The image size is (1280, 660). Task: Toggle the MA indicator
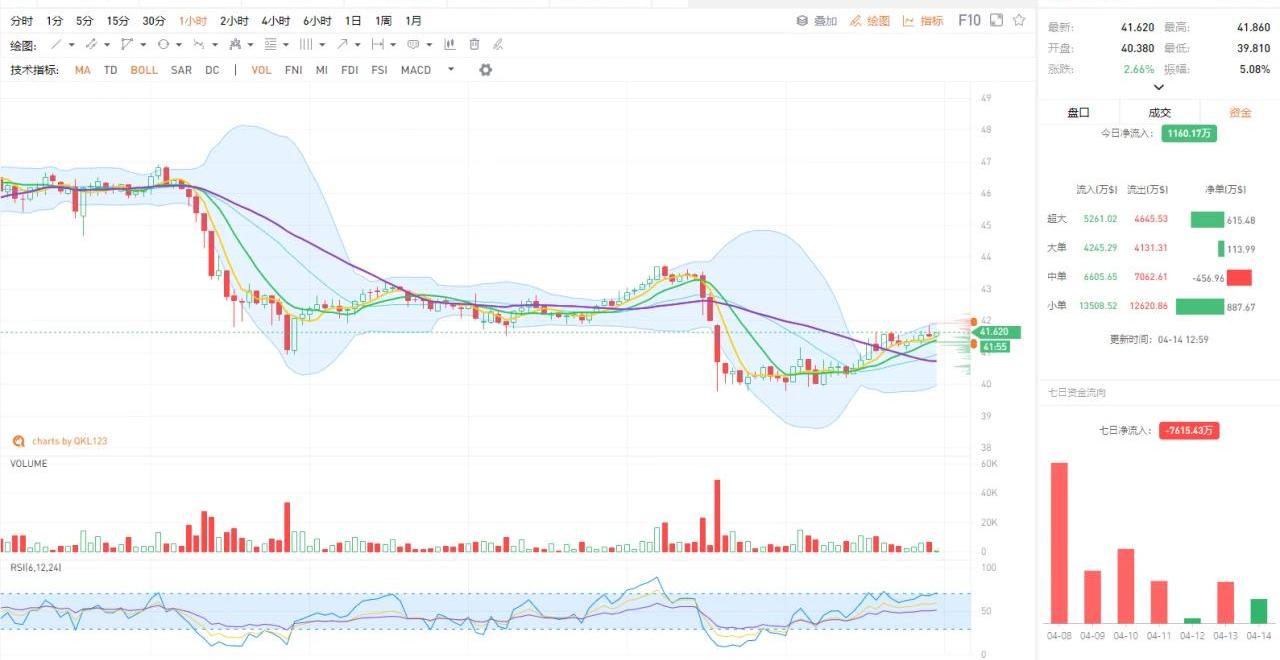pyautogui.click(x=82, y=70)
